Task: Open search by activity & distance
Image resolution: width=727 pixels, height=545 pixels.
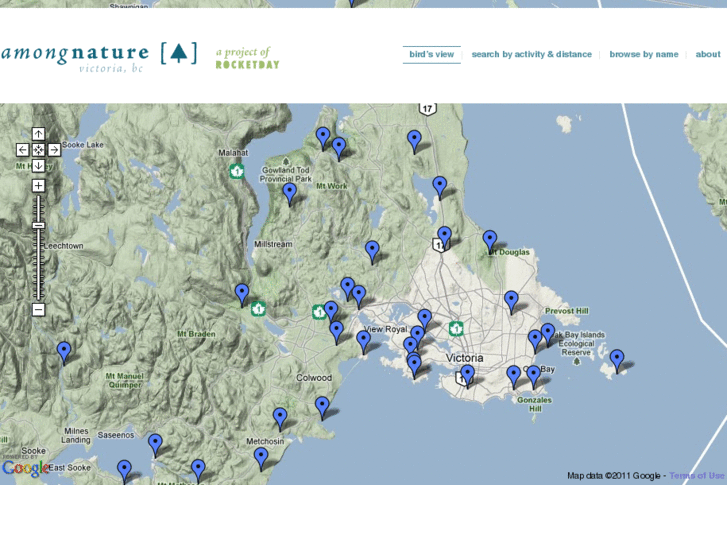Action: (531, 54)
